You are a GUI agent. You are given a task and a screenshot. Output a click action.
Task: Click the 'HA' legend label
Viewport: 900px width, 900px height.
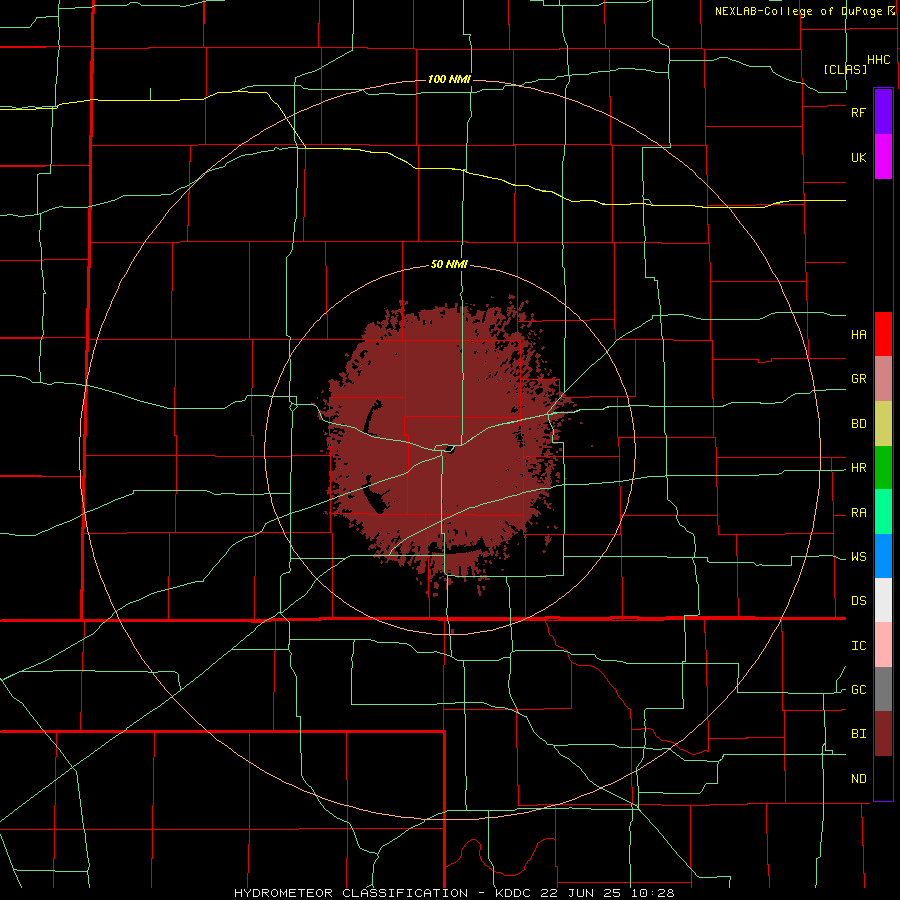click(859, 335)
